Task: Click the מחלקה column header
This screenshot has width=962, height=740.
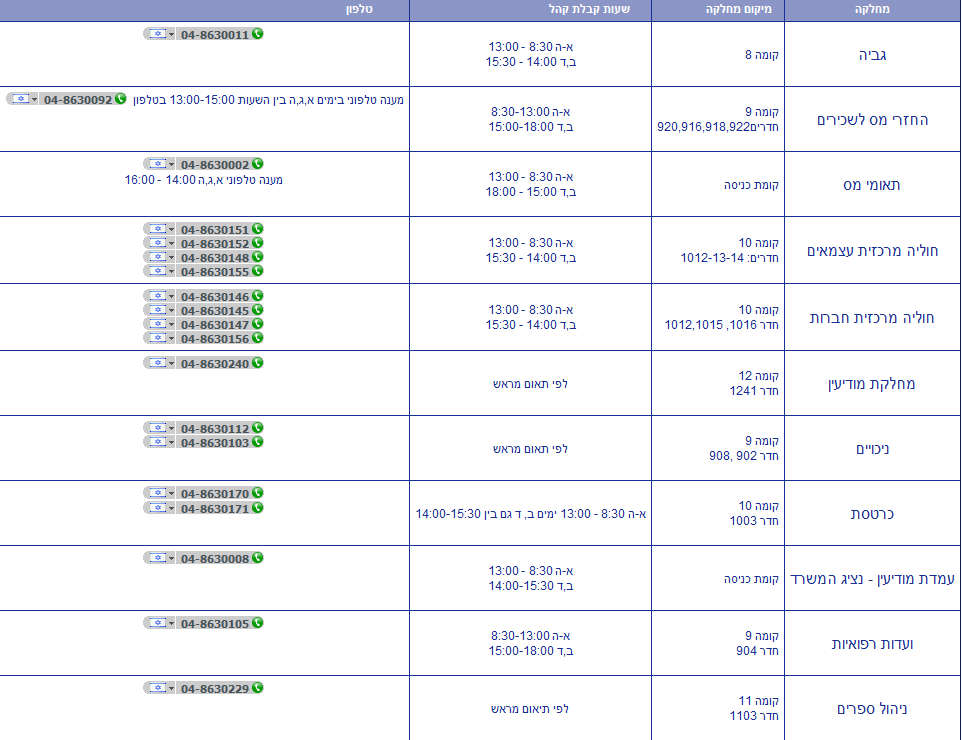Action: (873, 10)
